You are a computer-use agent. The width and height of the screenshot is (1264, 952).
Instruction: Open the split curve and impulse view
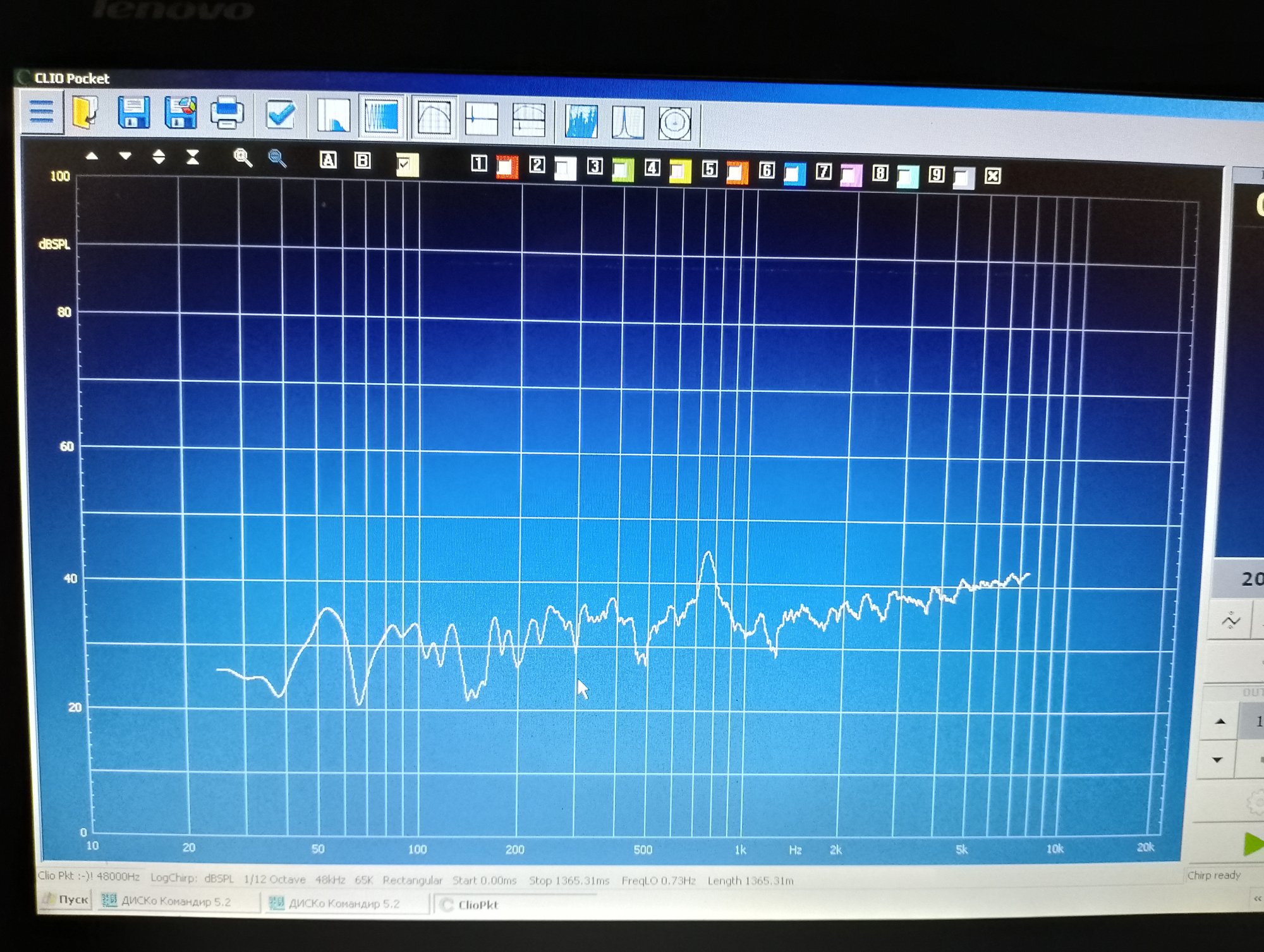tap(528, 120)
